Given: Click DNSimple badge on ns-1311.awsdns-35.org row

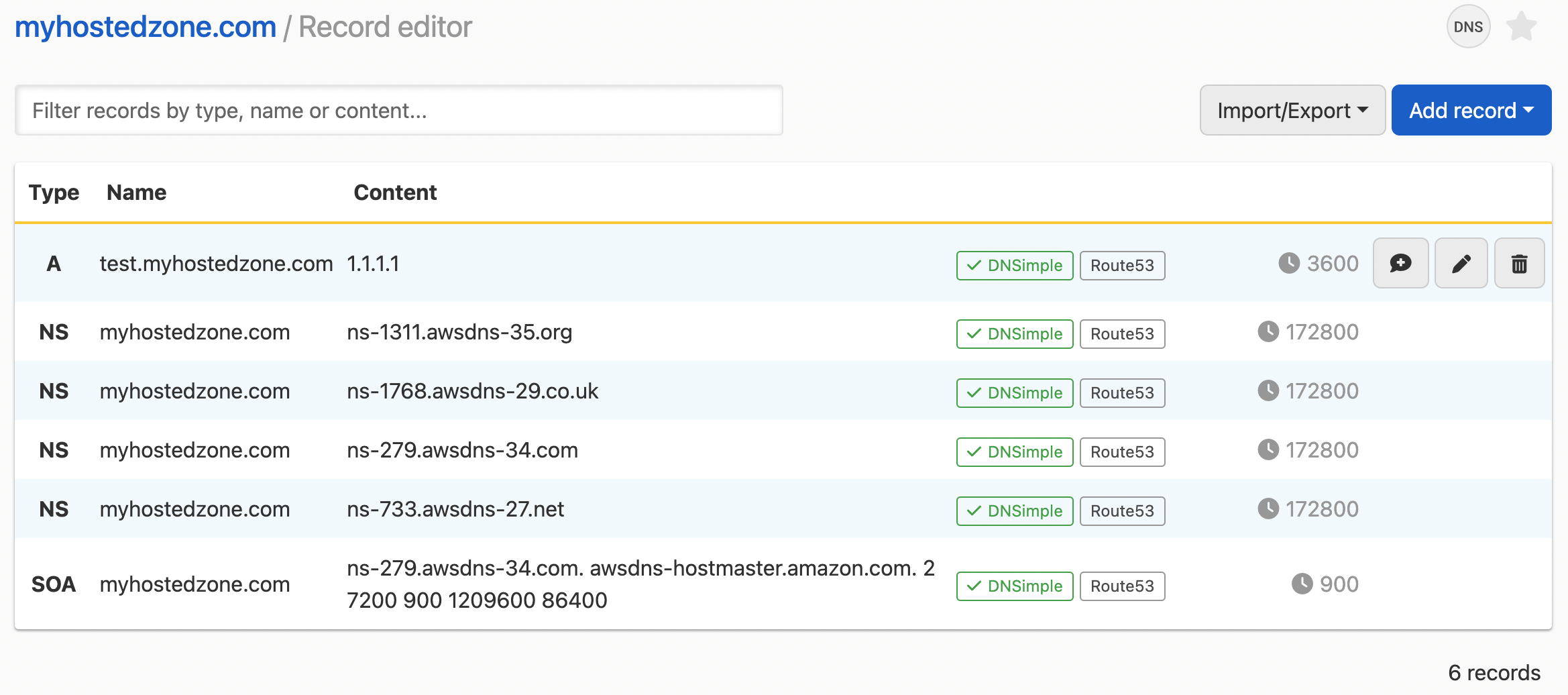Looking at the screenshot, I should [1015, 334].
